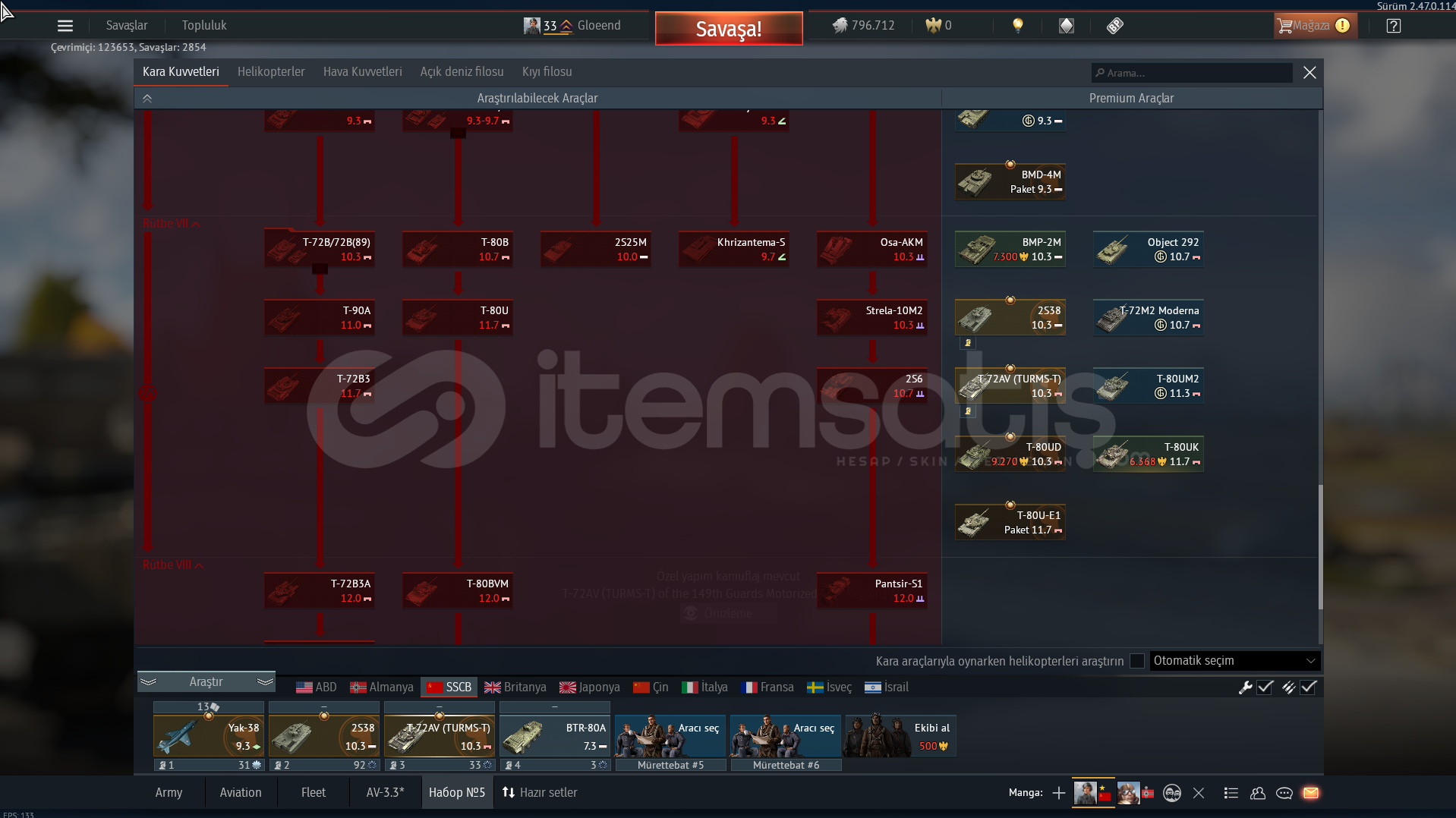Open the Battle Pass ticket icon
Screen dimensions: 1456x818
click(1114, 26)
